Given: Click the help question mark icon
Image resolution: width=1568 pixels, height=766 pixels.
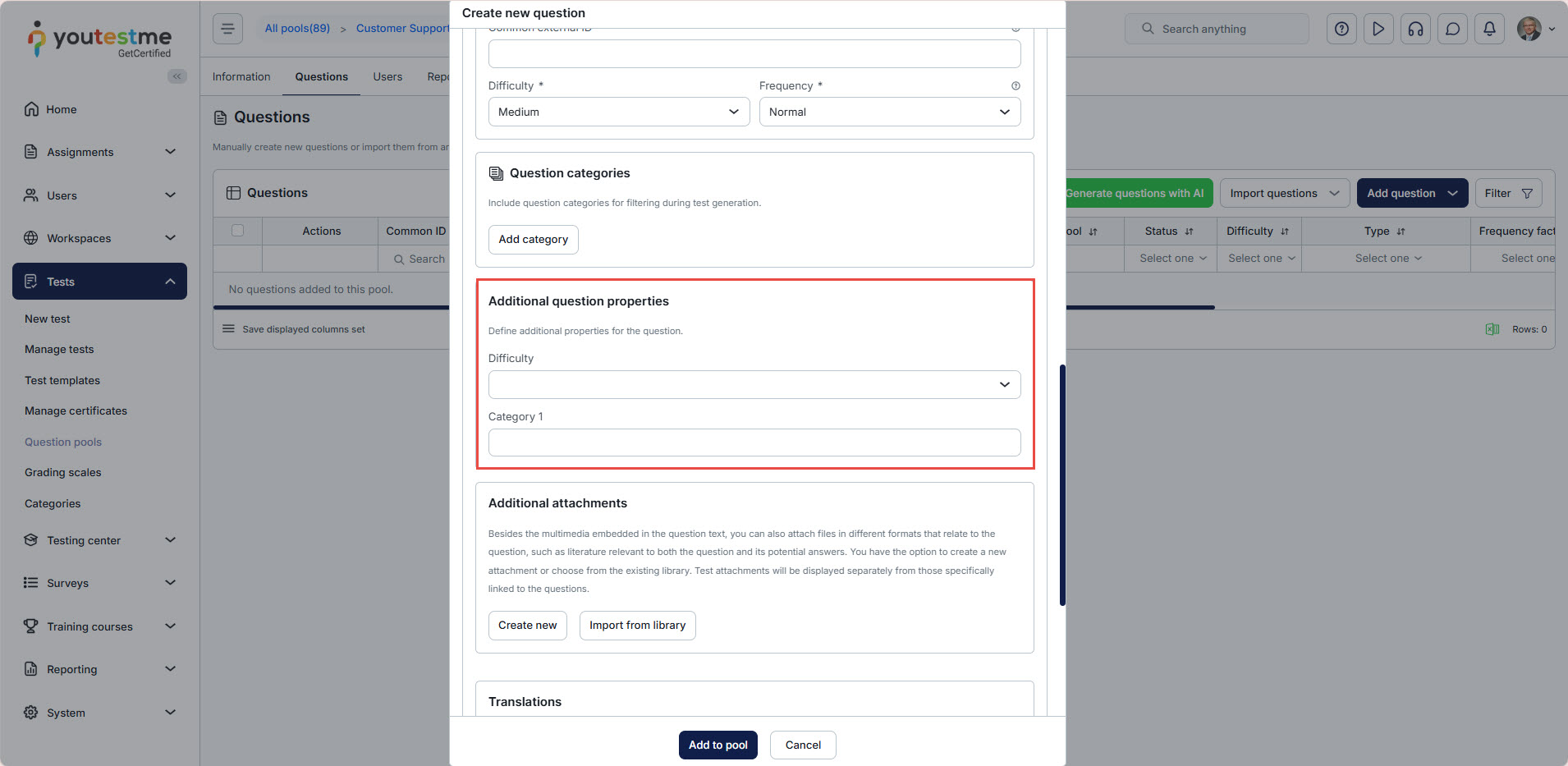Looking at the screenshot, I should (1341, 29).
